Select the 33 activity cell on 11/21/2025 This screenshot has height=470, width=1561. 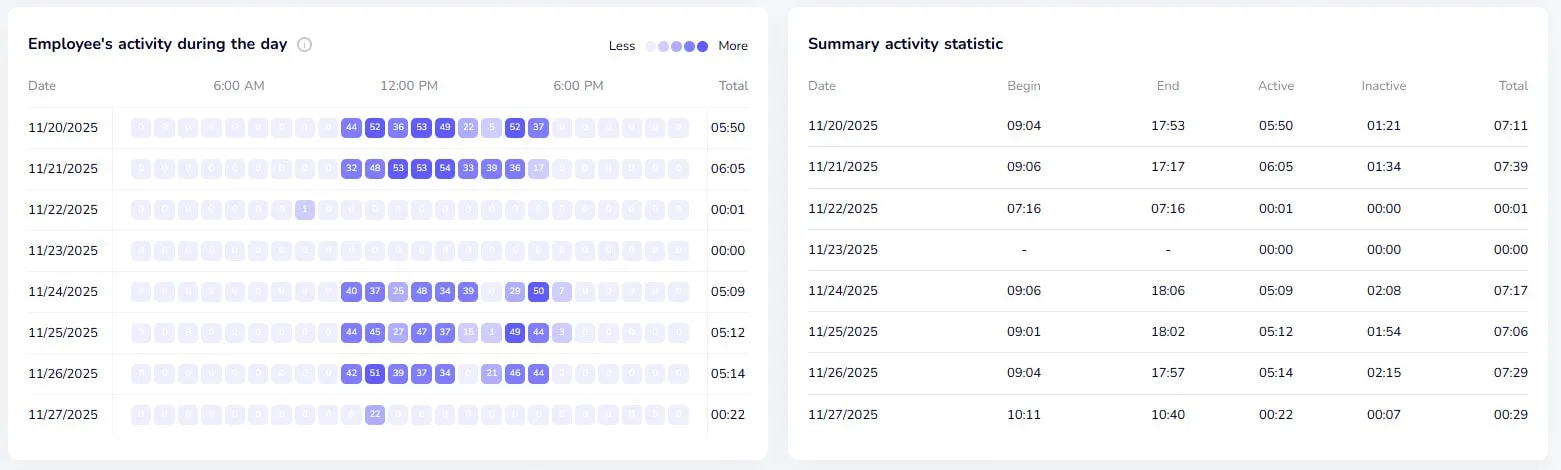pyautogui.click(x=468, y=169)
